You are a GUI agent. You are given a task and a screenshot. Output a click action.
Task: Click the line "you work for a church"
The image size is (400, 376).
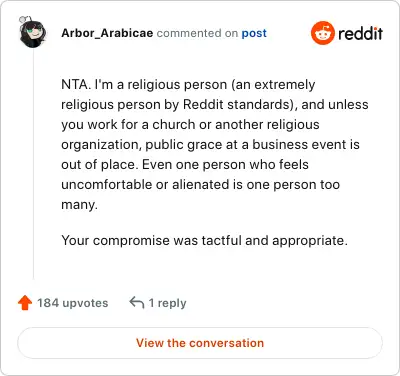(x=190, y=125)
